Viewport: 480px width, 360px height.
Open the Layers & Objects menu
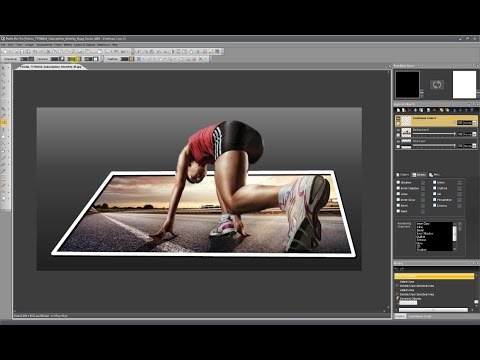point(84,45)
